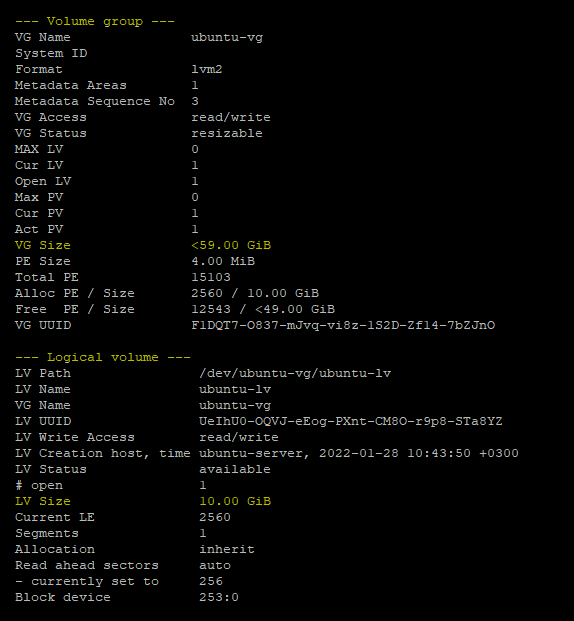Image resolution: width=574 pixels, height=621 pixels.
Task: Click the ubuntu-vg value beside the first VG Name
Action: (227, 38)
